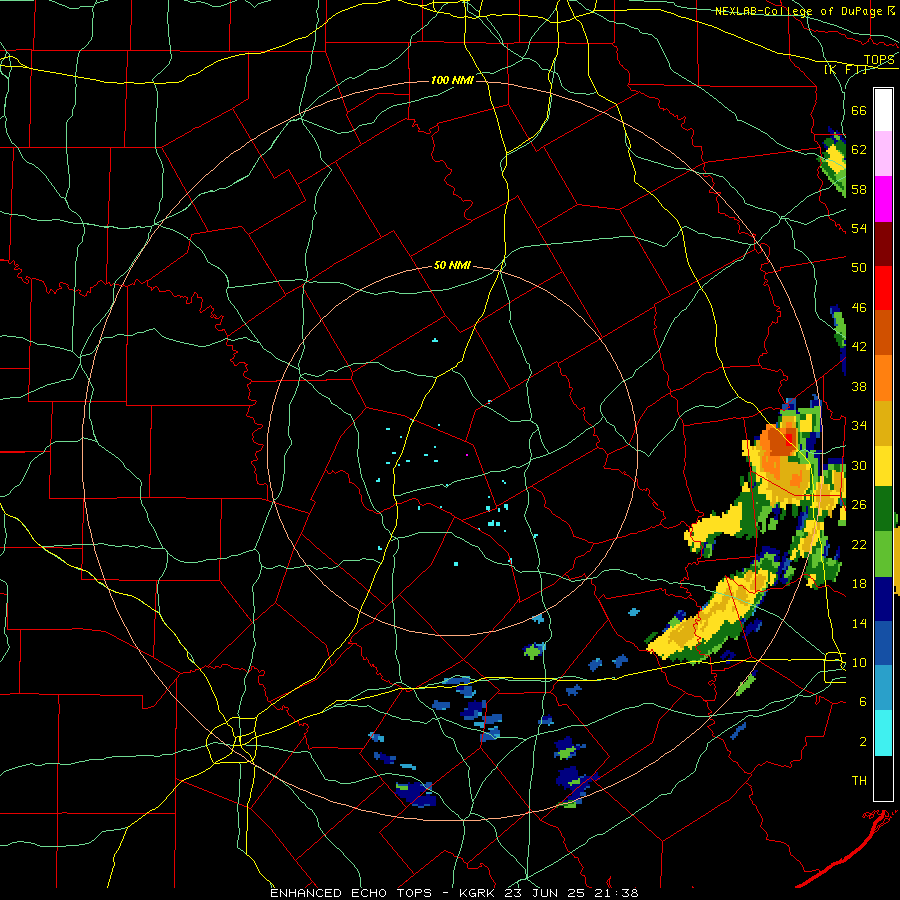Viewport: 900px width, 900px height.
Task: Click the "KGRK" radar site identifier
Action: point(478,893)
